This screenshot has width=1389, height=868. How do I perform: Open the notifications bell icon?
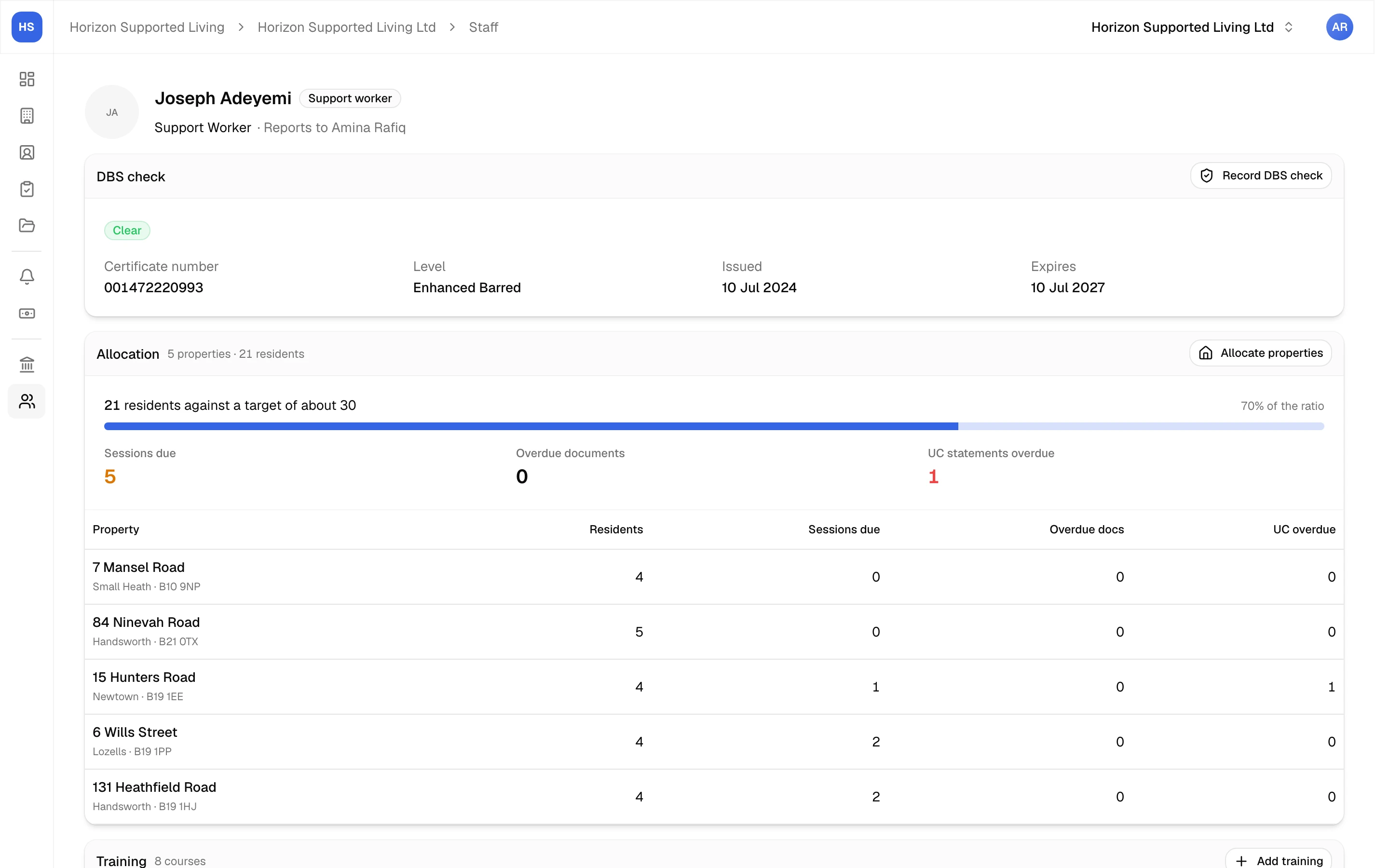click(x=27, y=277)
